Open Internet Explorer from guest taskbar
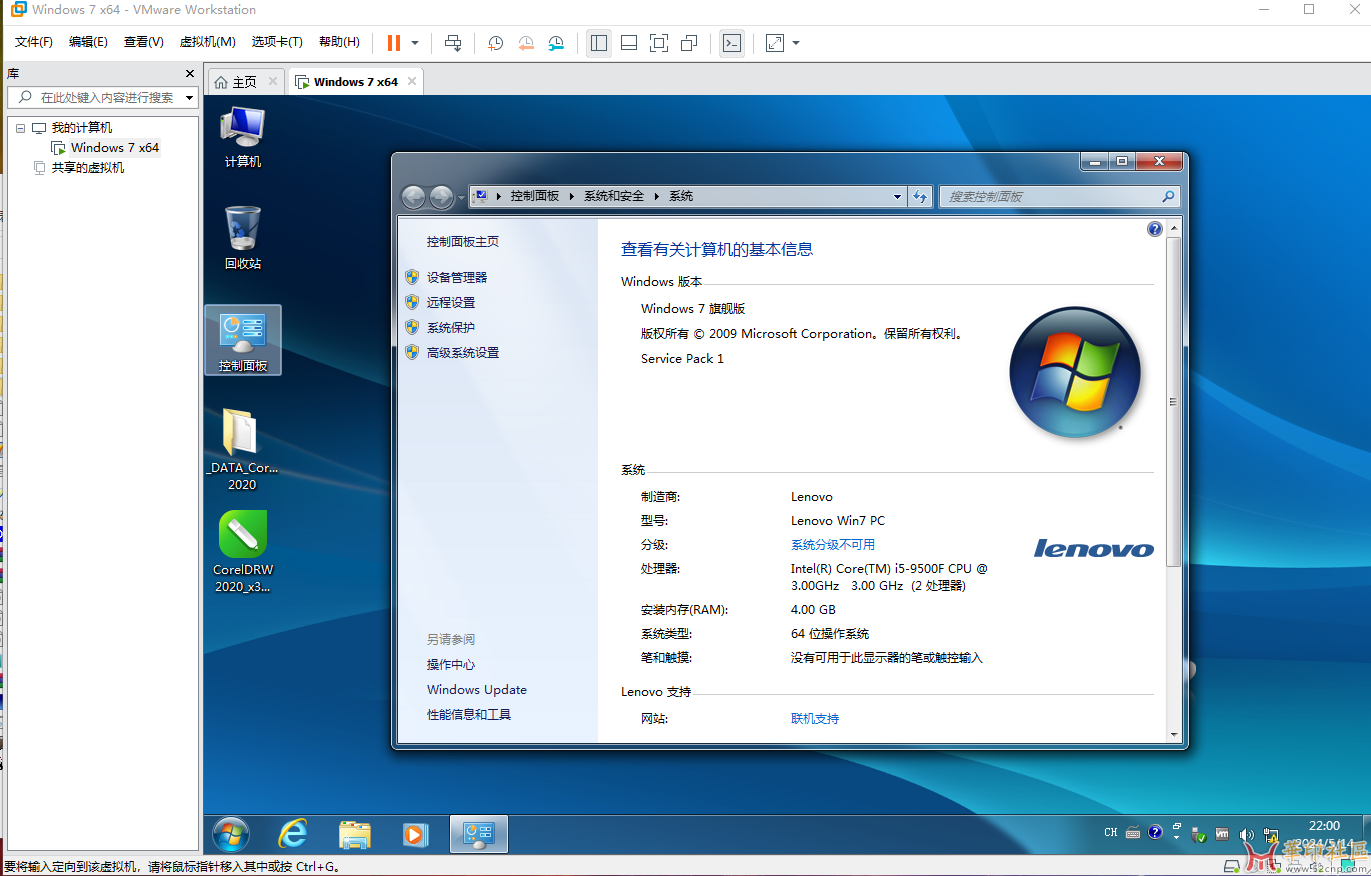The width and height of the screenshot is (1371, 876). tap(293, 833)
